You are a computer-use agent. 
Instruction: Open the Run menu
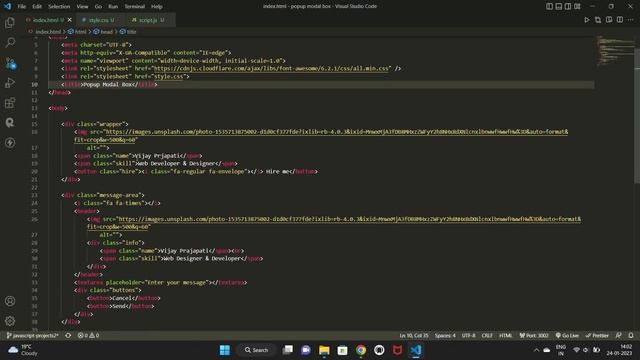pos(113,7)
